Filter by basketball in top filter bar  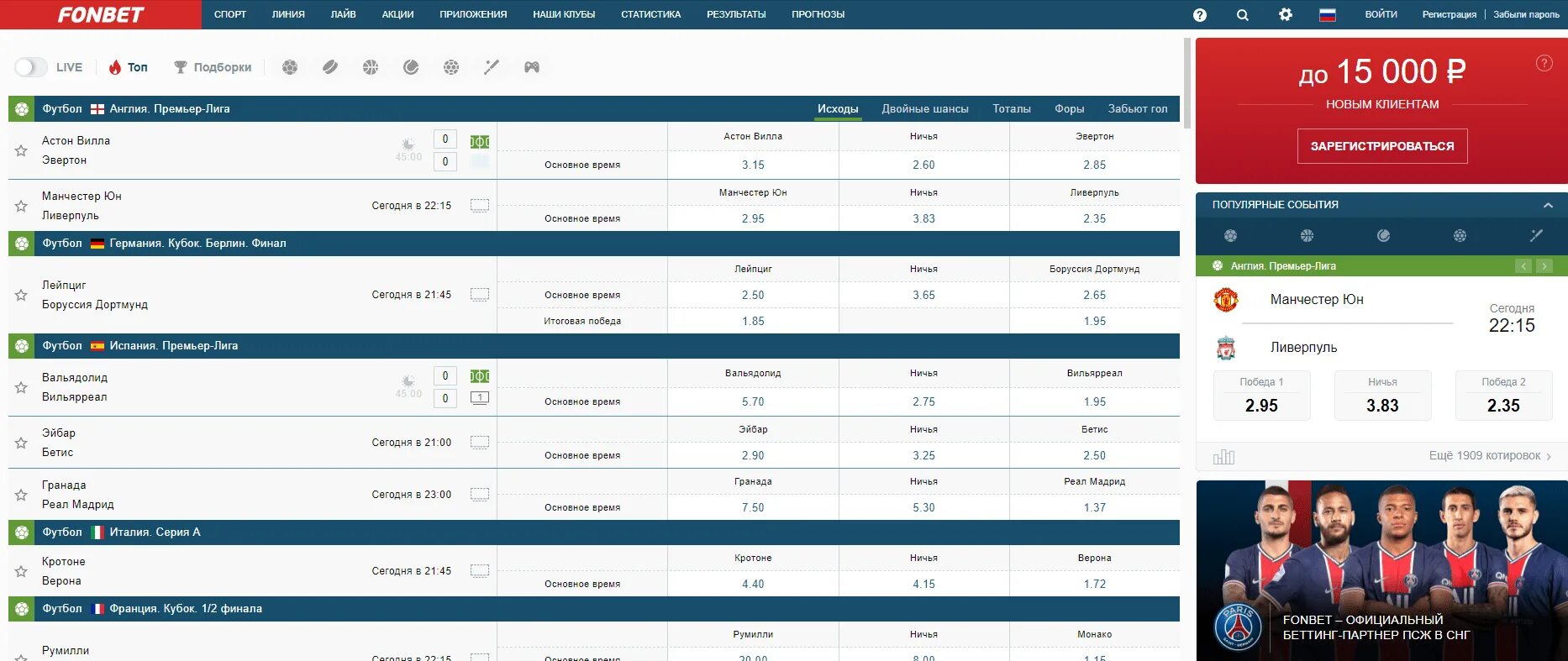click(x=371, y=67)
